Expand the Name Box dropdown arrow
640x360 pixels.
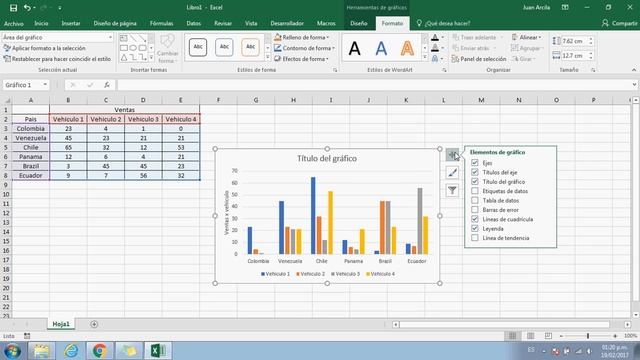point(45,85)
